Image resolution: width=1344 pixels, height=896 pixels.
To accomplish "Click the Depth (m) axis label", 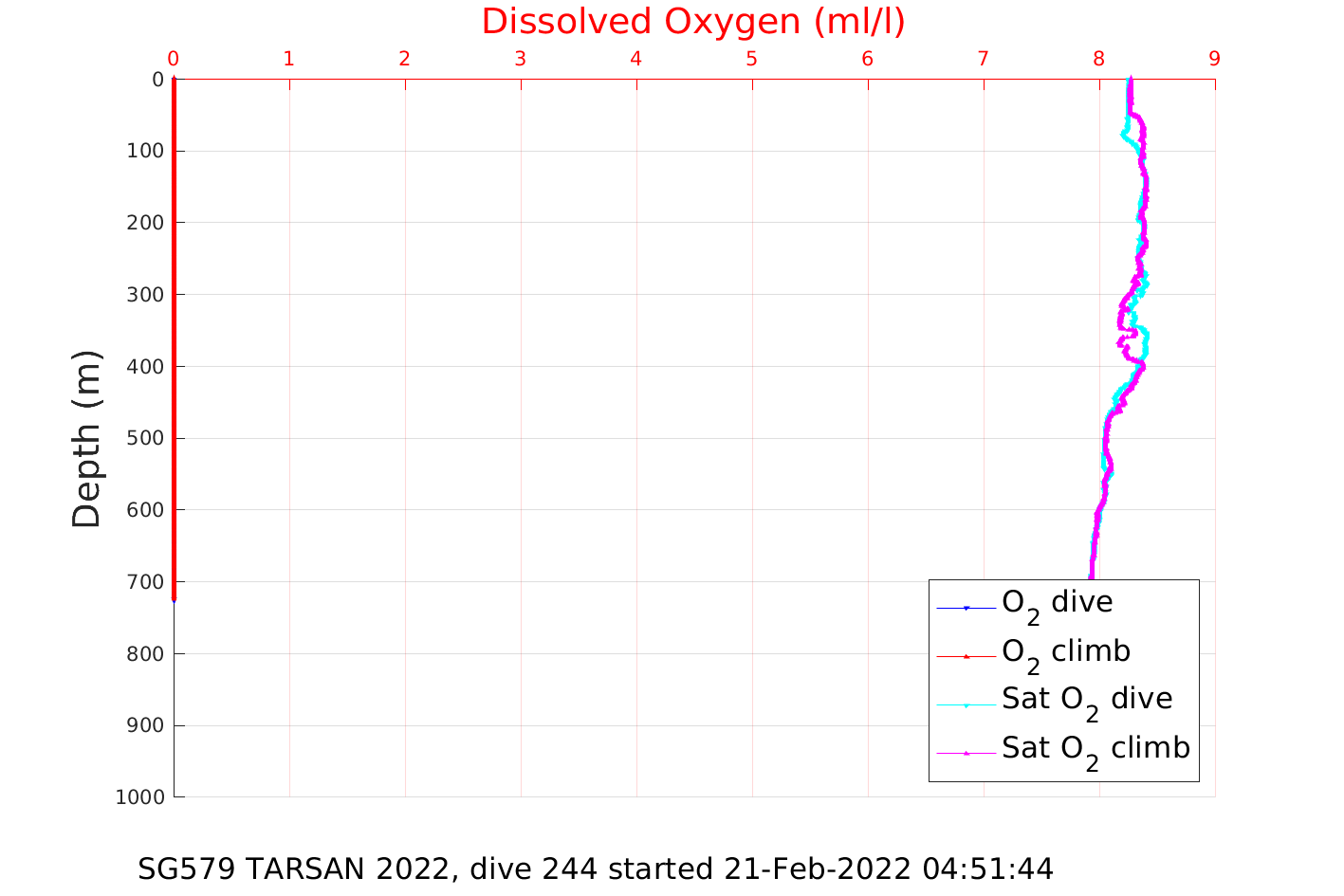I will pos(87,438).
